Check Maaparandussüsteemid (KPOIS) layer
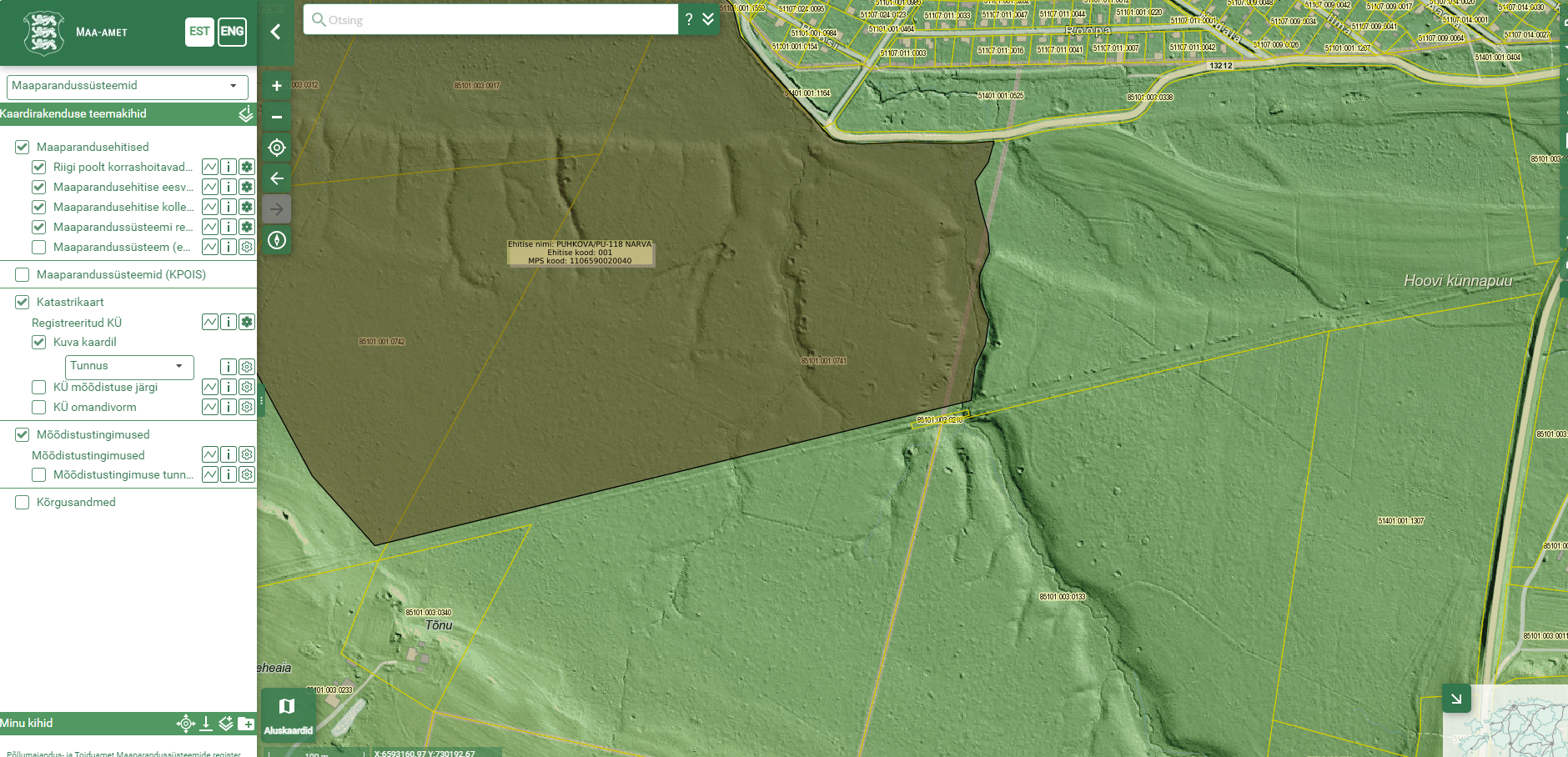This screenshot has height=757, width=1568. tap(23, 274)
